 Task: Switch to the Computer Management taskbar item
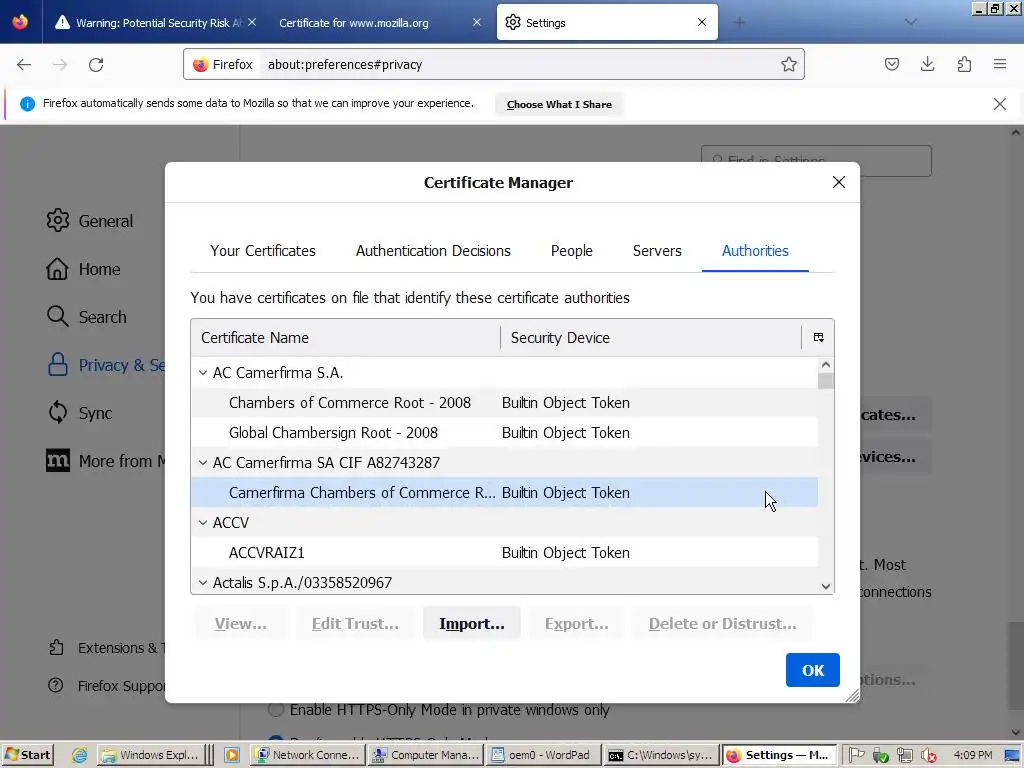click(x=426, y=755)
